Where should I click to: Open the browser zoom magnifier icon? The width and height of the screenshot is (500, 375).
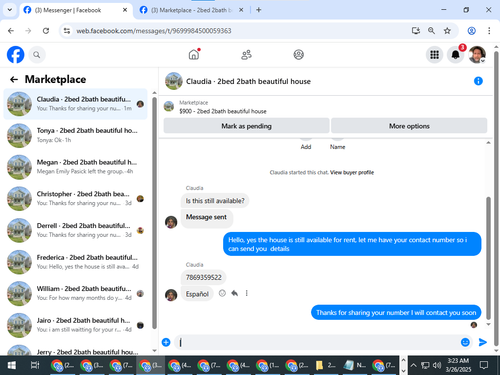point(431,31)
